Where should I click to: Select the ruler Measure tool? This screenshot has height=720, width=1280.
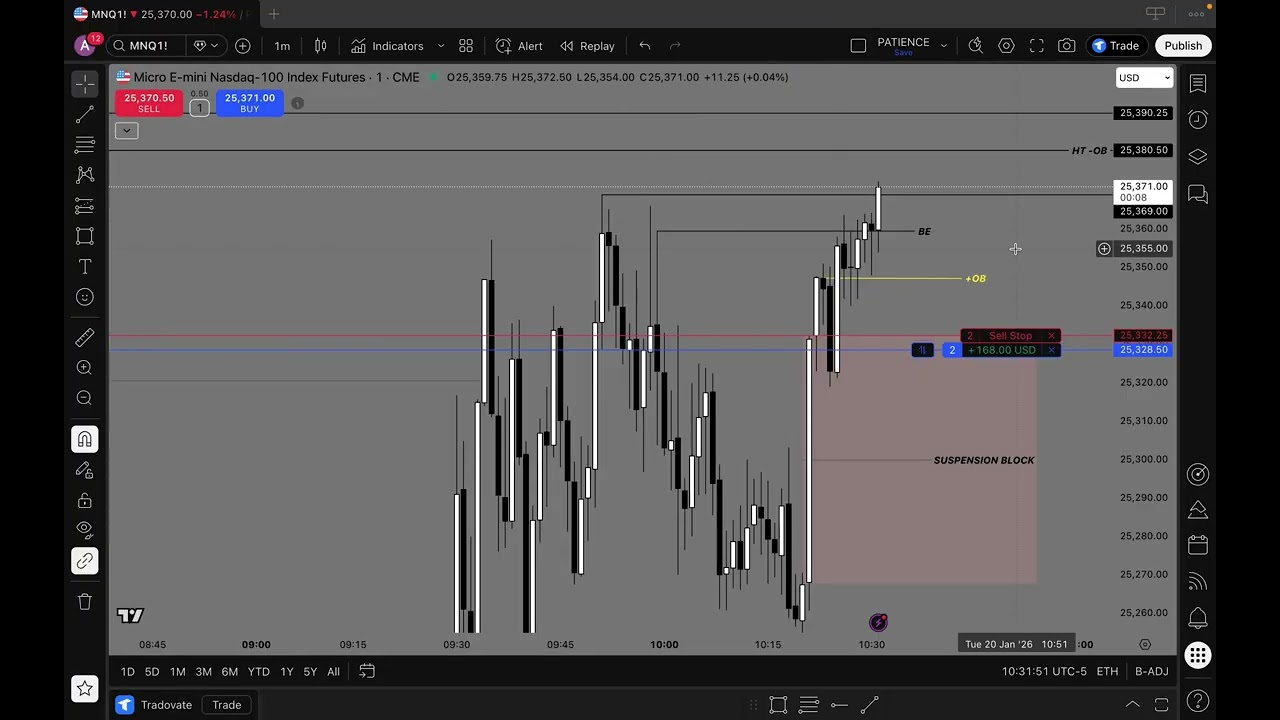coord(85,337)
